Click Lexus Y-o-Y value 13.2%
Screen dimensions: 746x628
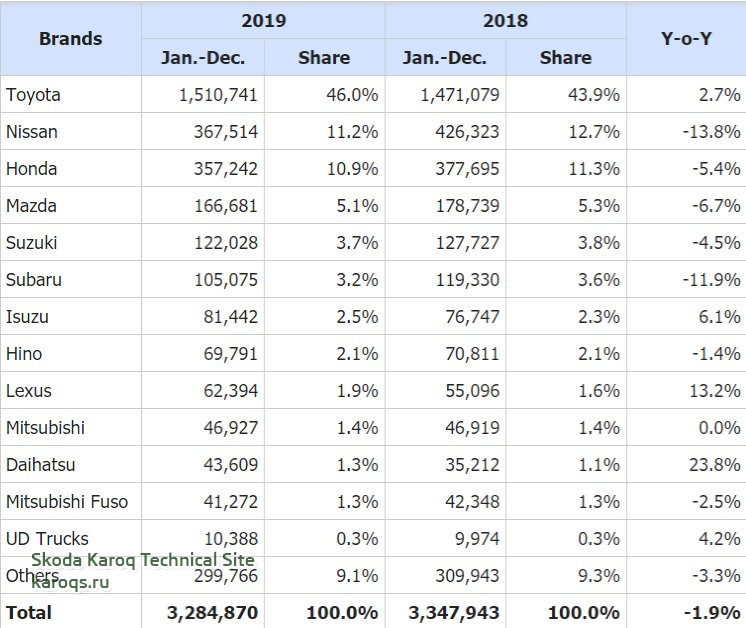coord(715,391)
